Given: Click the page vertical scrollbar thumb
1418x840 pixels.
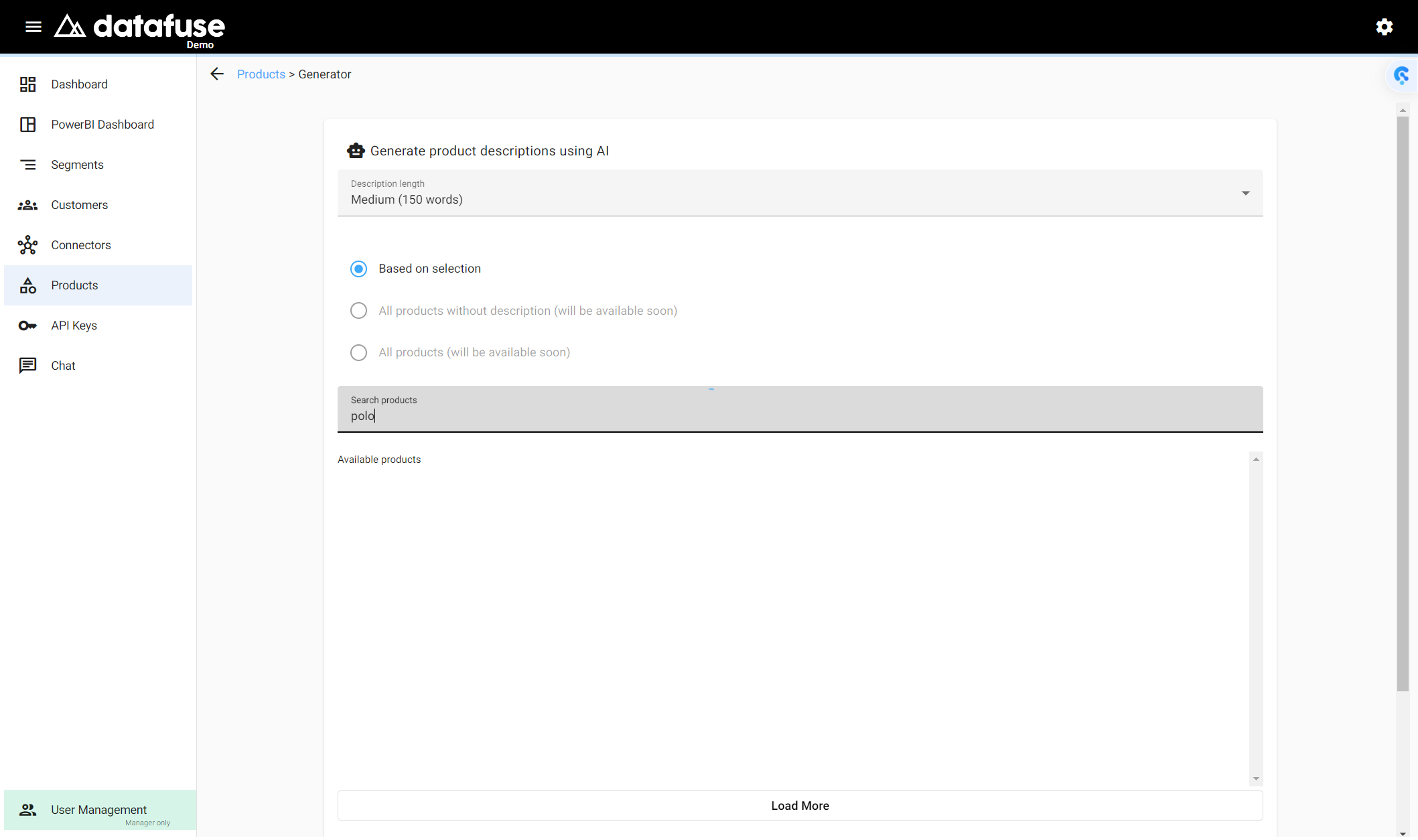Looking at the screenshot, I should pos(1403,404).
